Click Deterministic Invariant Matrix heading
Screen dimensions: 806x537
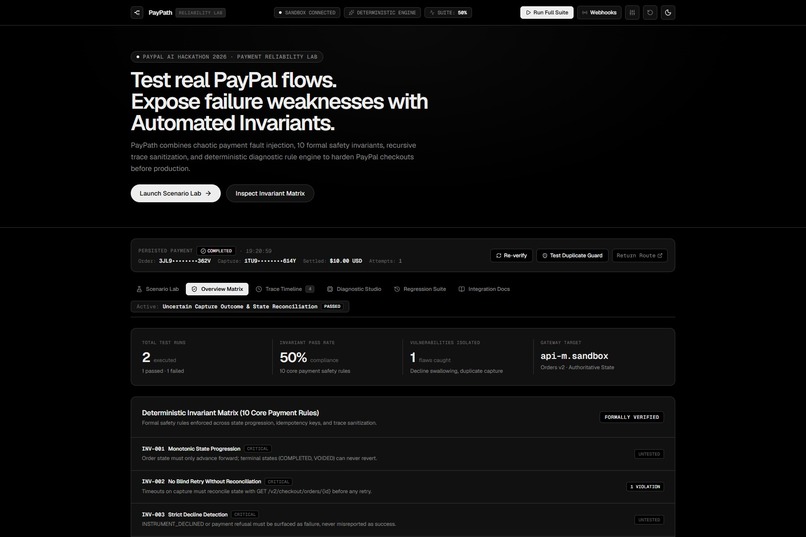(x=230, y=413)
